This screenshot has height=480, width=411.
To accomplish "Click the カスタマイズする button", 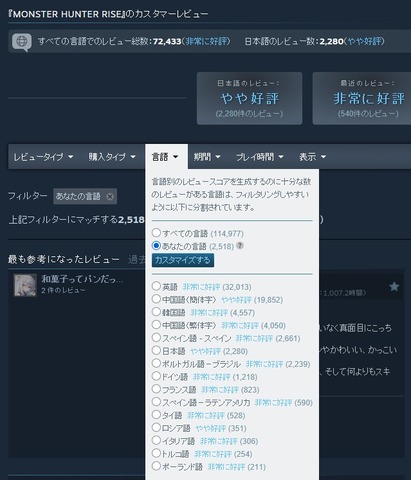I will pos(183,260).
